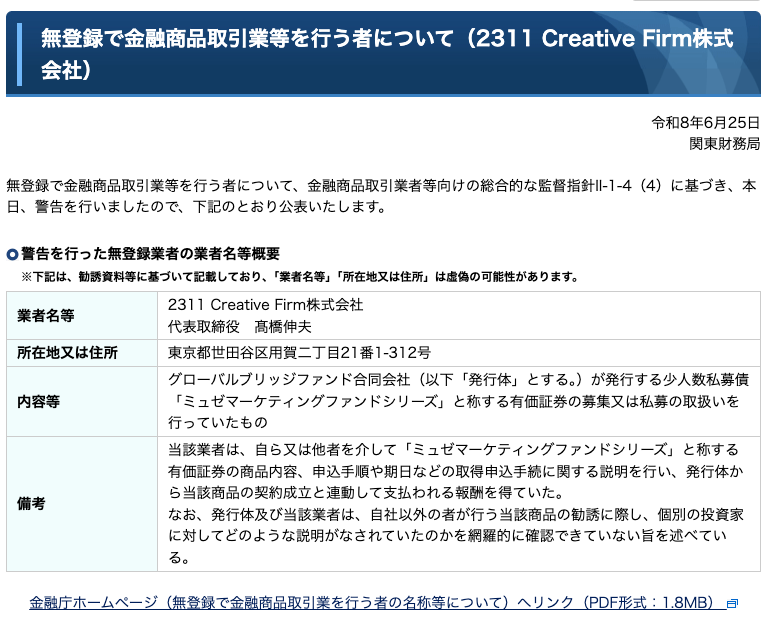768x624 pixels.
Task: Click the 備考 table header cell
Action: (x=82, y=504)
